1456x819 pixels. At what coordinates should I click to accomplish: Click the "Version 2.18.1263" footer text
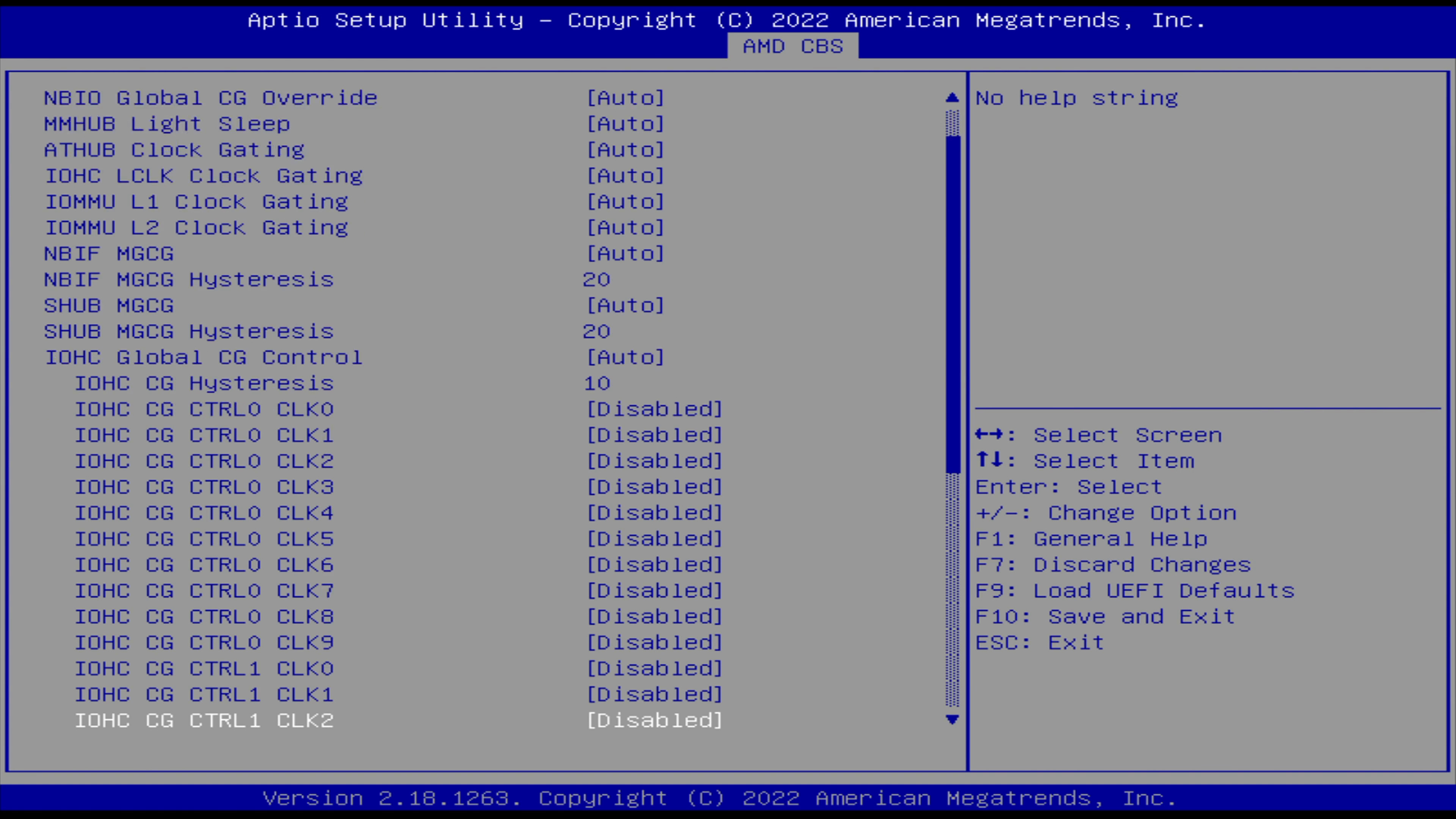(392, 799)
